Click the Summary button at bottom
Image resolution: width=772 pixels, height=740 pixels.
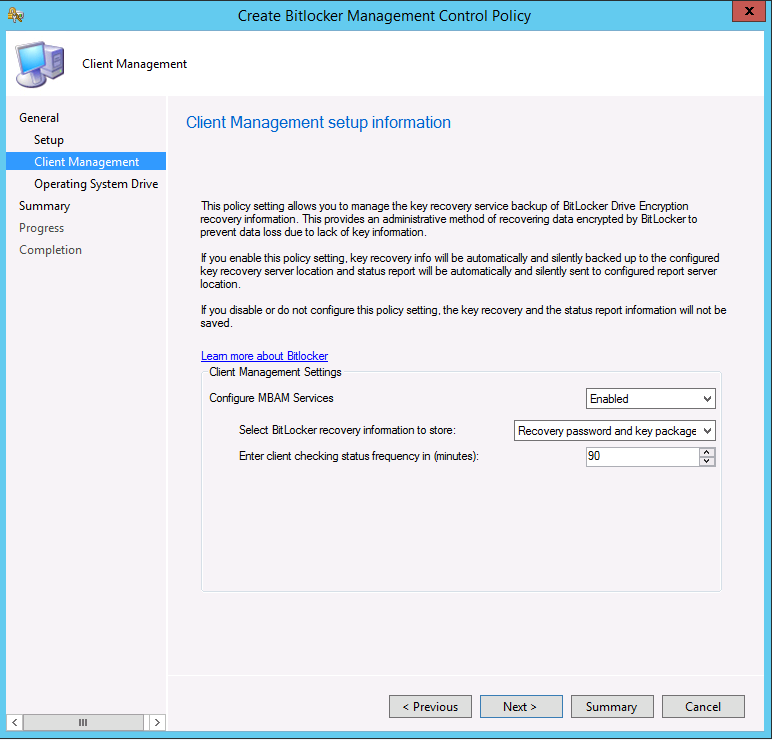point(612,707)
